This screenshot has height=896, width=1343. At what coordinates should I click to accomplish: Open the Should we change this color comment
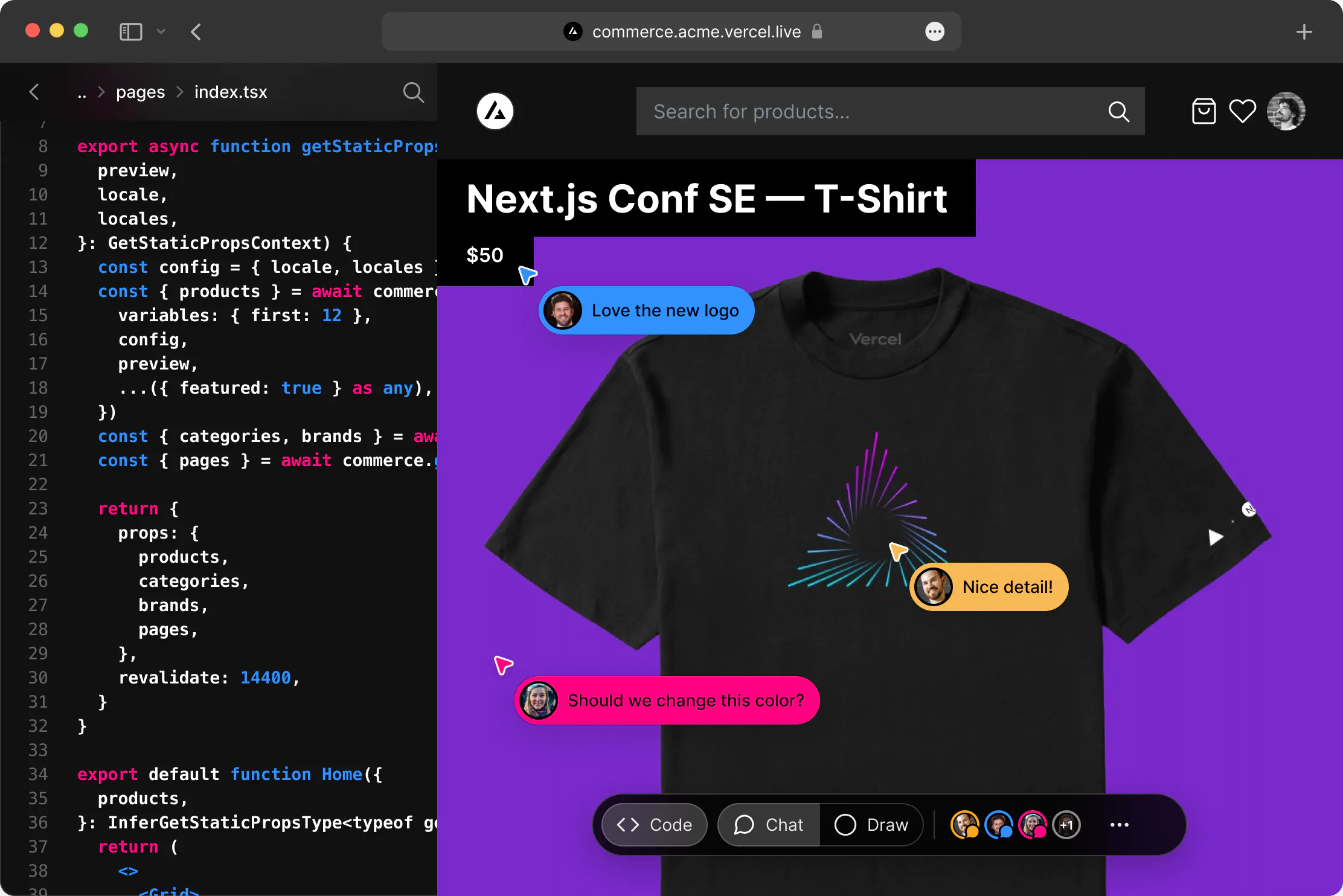point(667,700)
